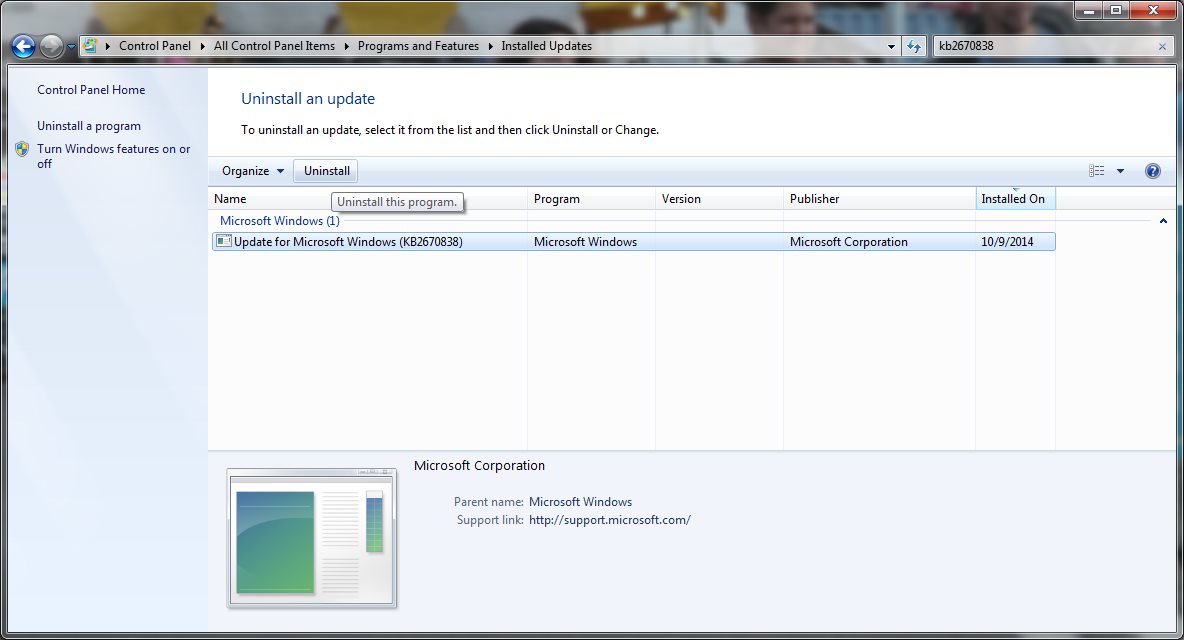Click the Parent name value Microsoft Windows

pos(581,502)
